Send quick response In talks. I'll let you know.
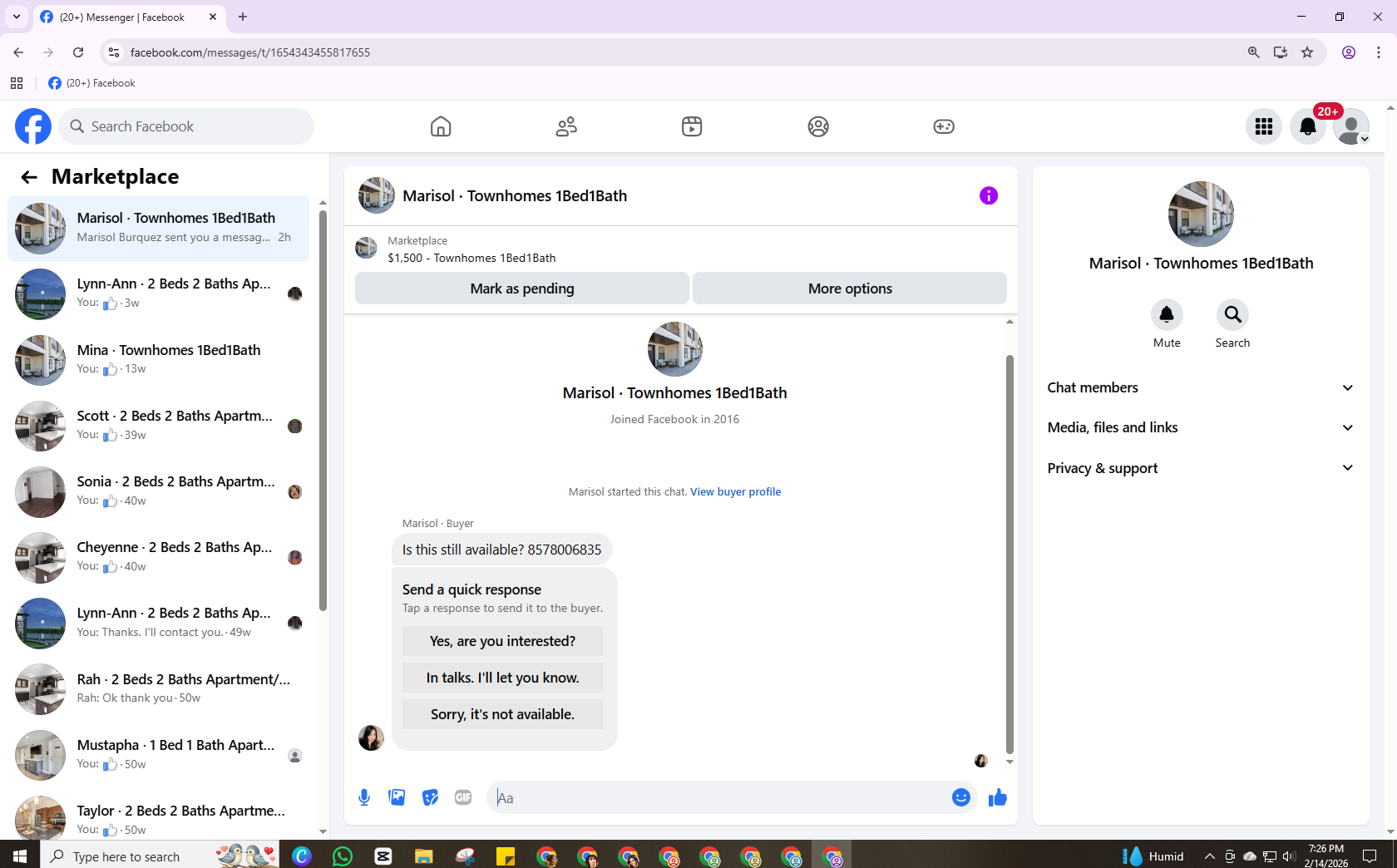1397x868 pixels. click(x=502, y=678)
